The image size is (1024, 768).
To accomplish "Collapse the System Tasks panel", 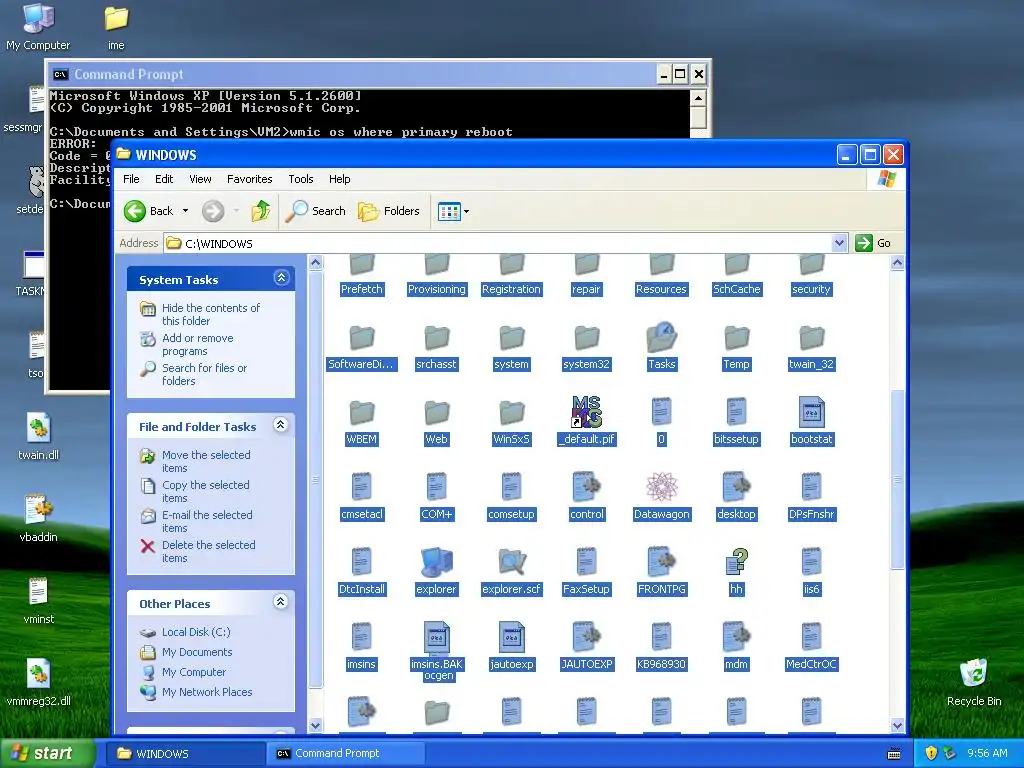I will [281, 278].
